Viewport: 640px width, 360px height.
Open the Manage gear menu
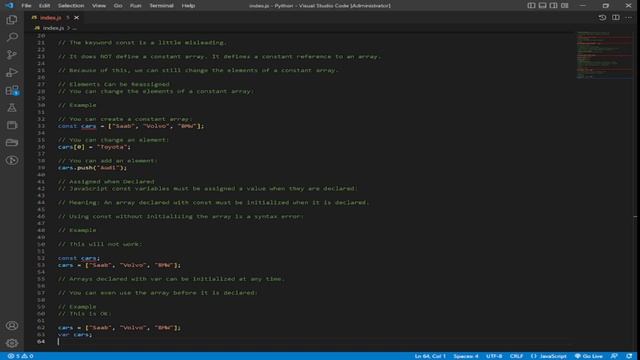pyautogui.click(x=12, y=343)
